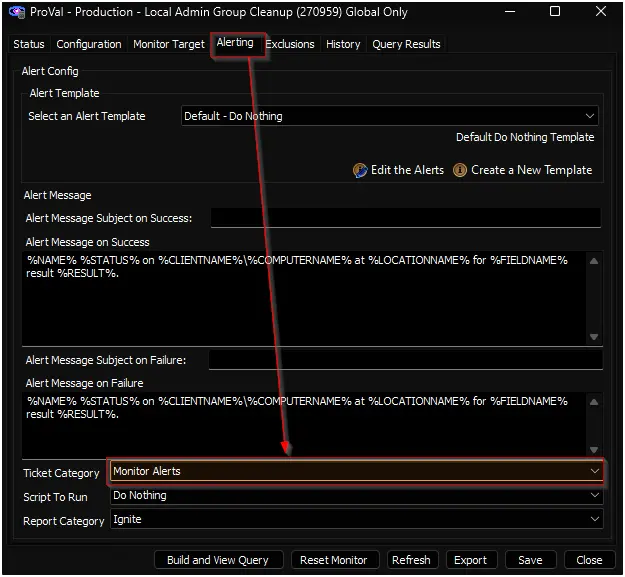Click failure message scrollbar up arrow
This screenshot has height=577, width=625.
click(x=594, y=402)
